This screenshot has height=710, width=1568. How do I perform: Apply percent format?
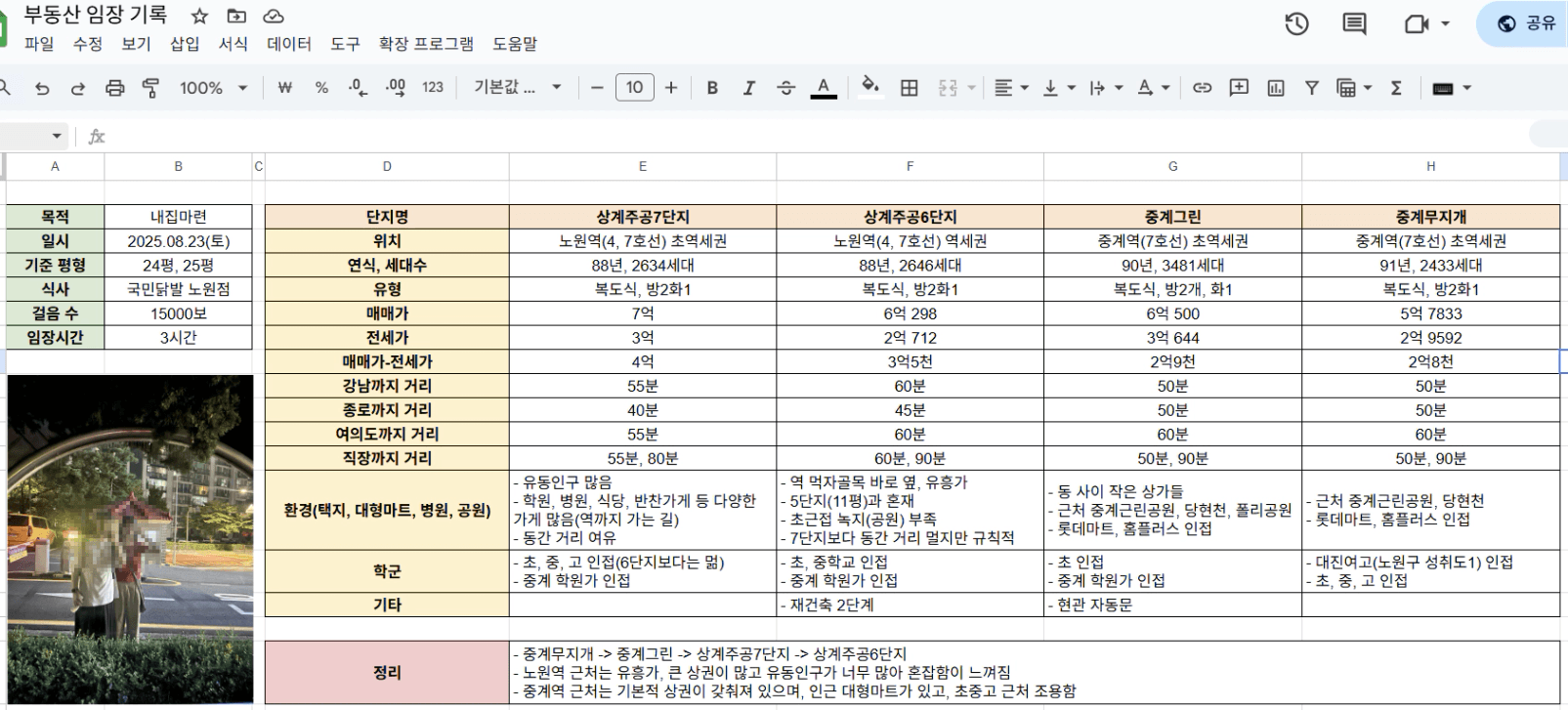tap(321, 88)
